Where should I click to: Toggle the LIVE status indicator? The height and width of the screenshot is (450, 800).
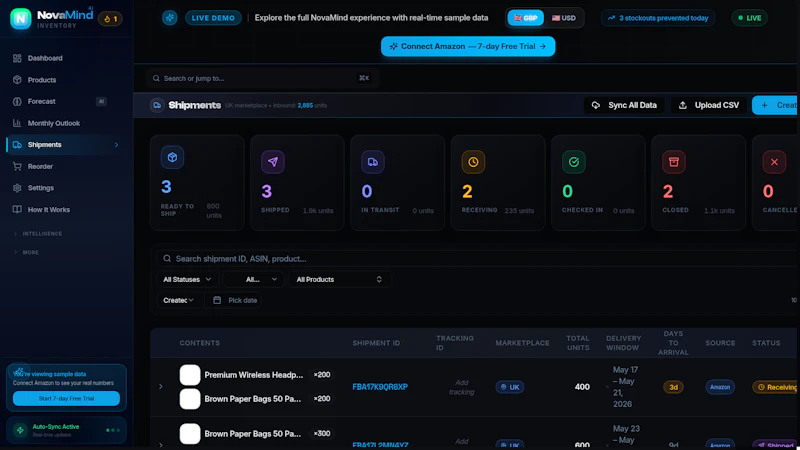click(x=749, y=18)
